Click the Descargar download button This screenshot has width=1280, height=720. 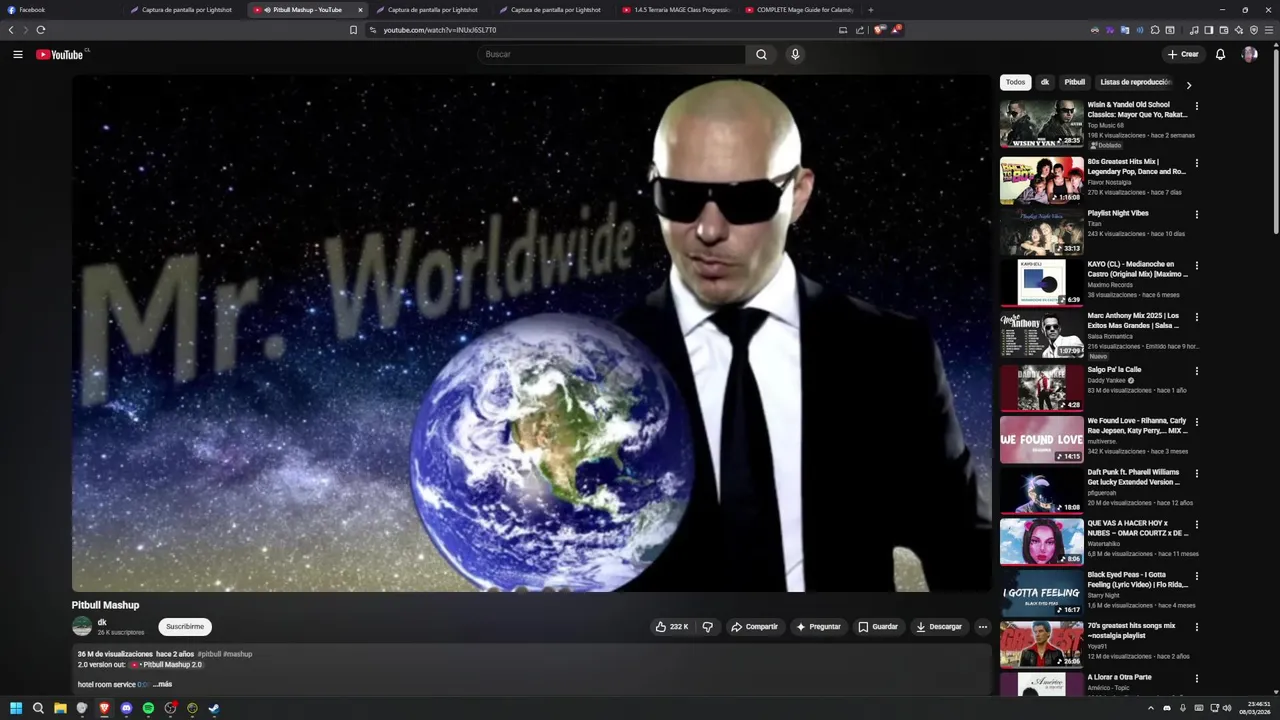939,627
